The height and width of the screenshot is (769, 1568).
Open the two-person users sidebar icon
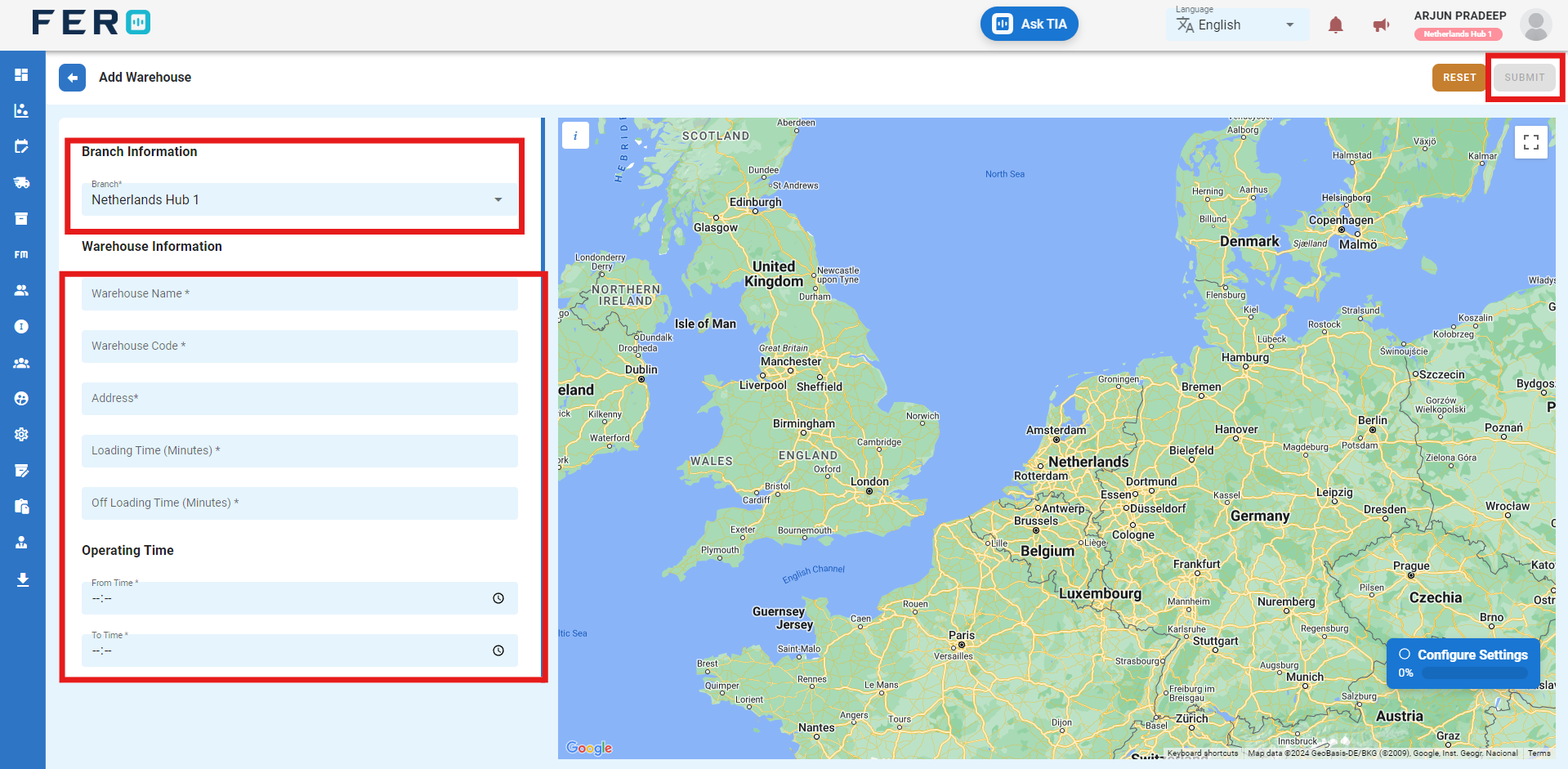[22, 290]
